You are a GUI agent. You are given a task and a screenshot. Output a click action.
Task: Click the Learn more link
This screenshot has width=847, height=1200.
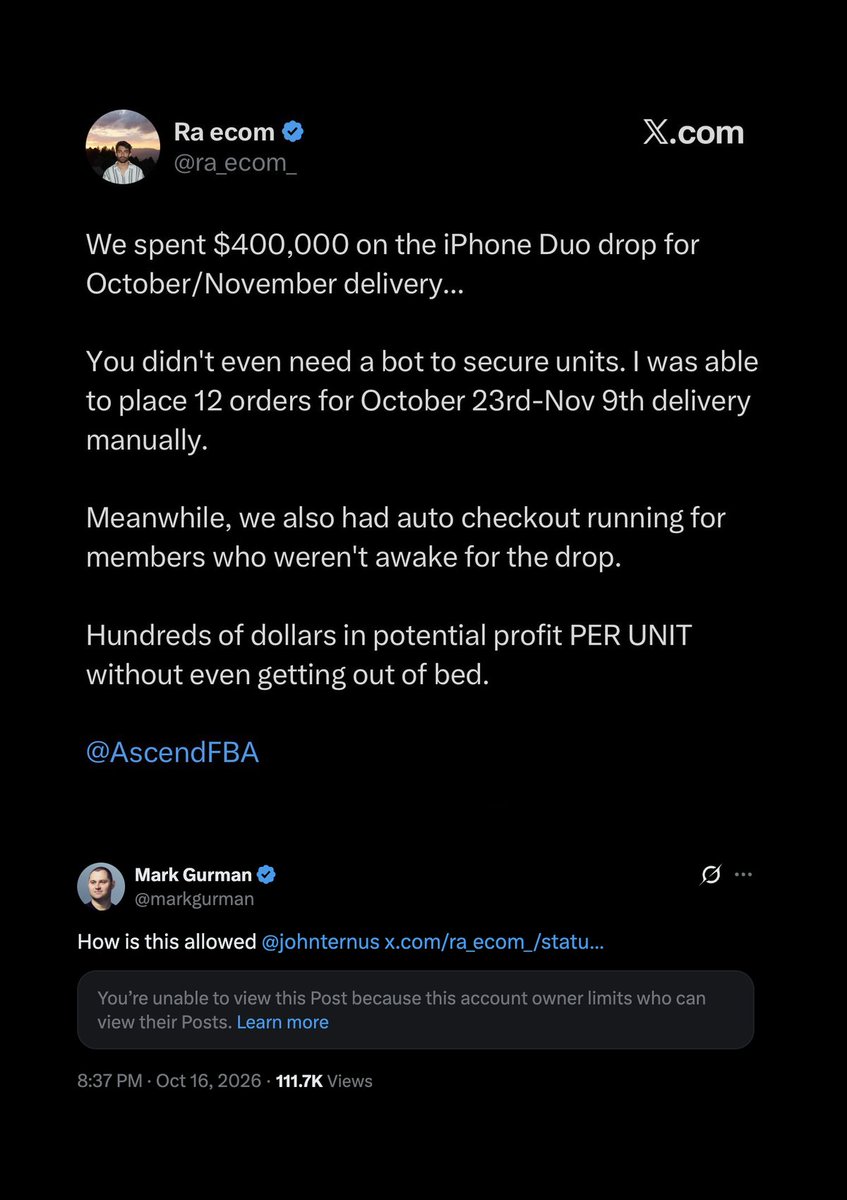[x=283, y=1022]
